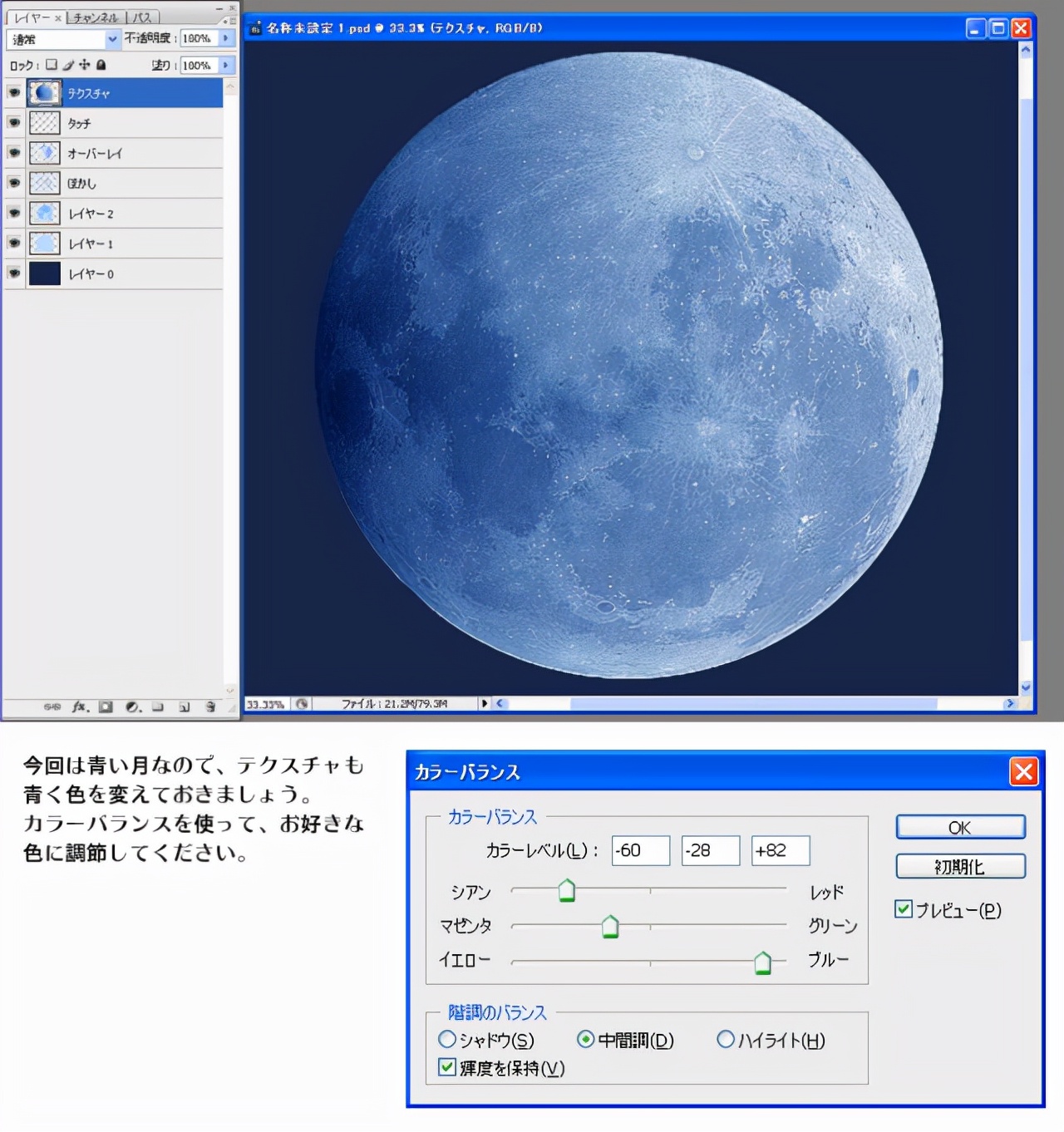Image resolution: width=1064 pixels, height=1132 pixels.
Task: Minimize the Layers panel
Action: pyautogui.click(x=219, y=8)
